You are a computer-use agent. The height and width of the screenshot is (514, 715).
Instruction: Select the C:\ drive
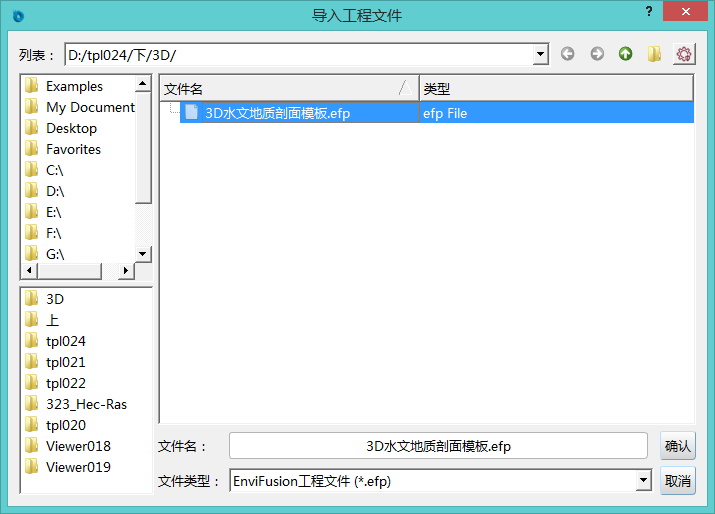tap(54, 170)
